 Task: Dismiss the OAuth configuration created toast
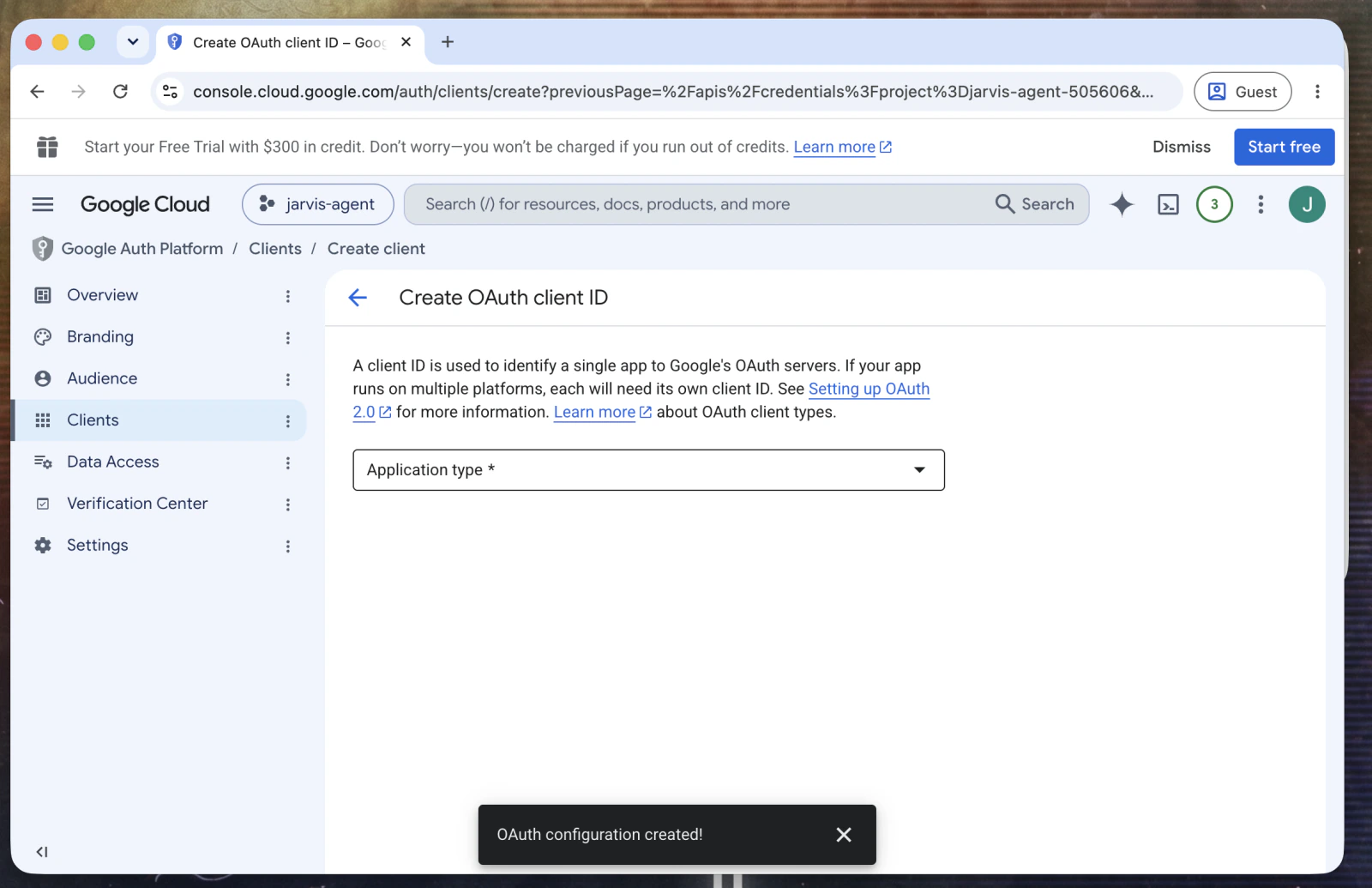tap(844, 835)
